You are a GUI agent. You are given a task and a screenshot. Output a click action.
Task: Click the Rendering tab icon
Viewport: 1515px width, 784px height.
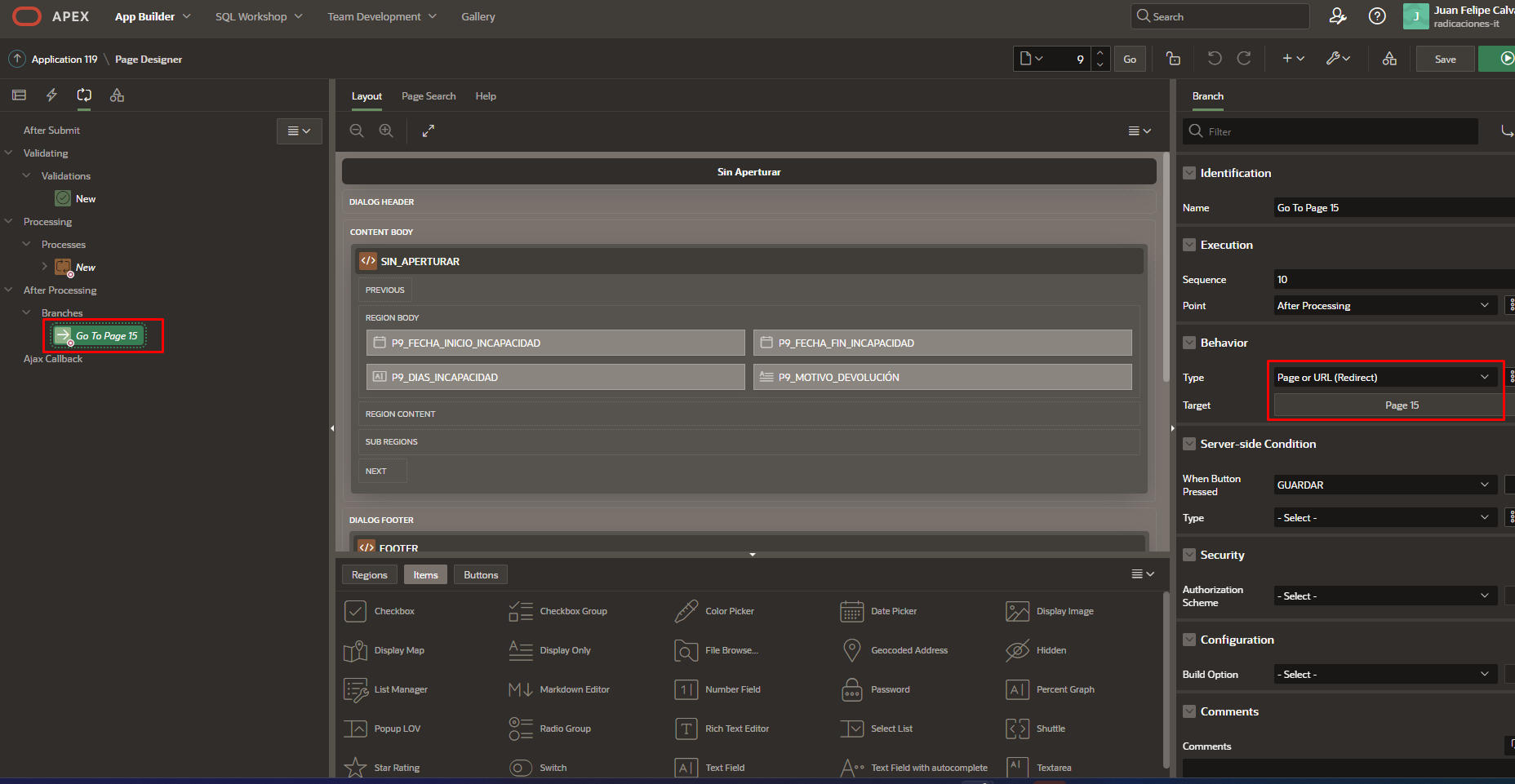click(19, 95)
